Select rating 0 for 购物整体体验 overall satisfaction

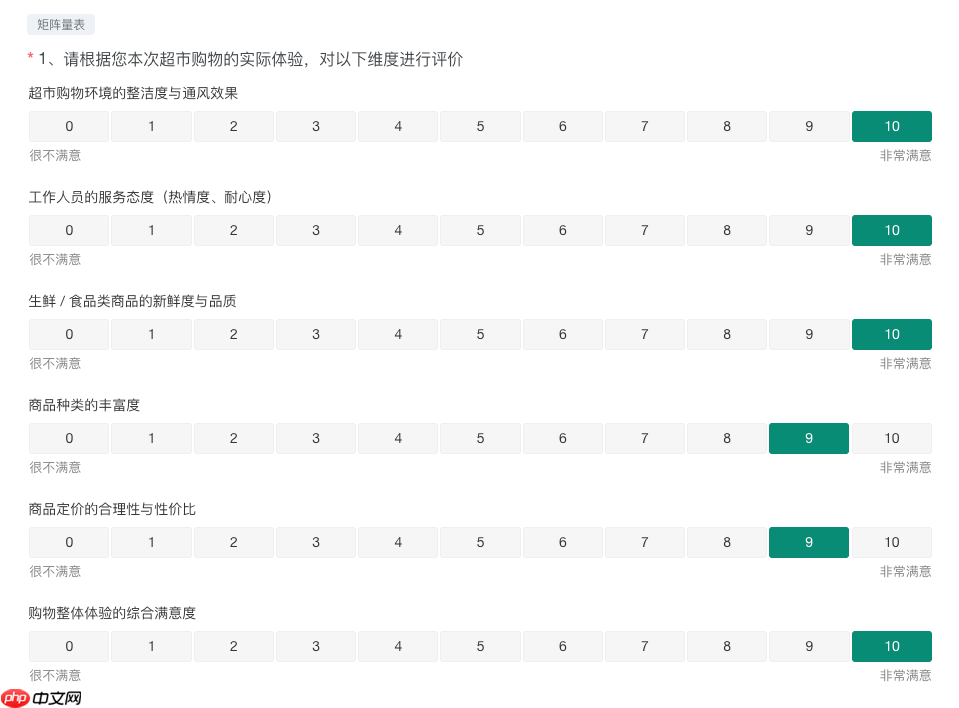coord(69,646)
